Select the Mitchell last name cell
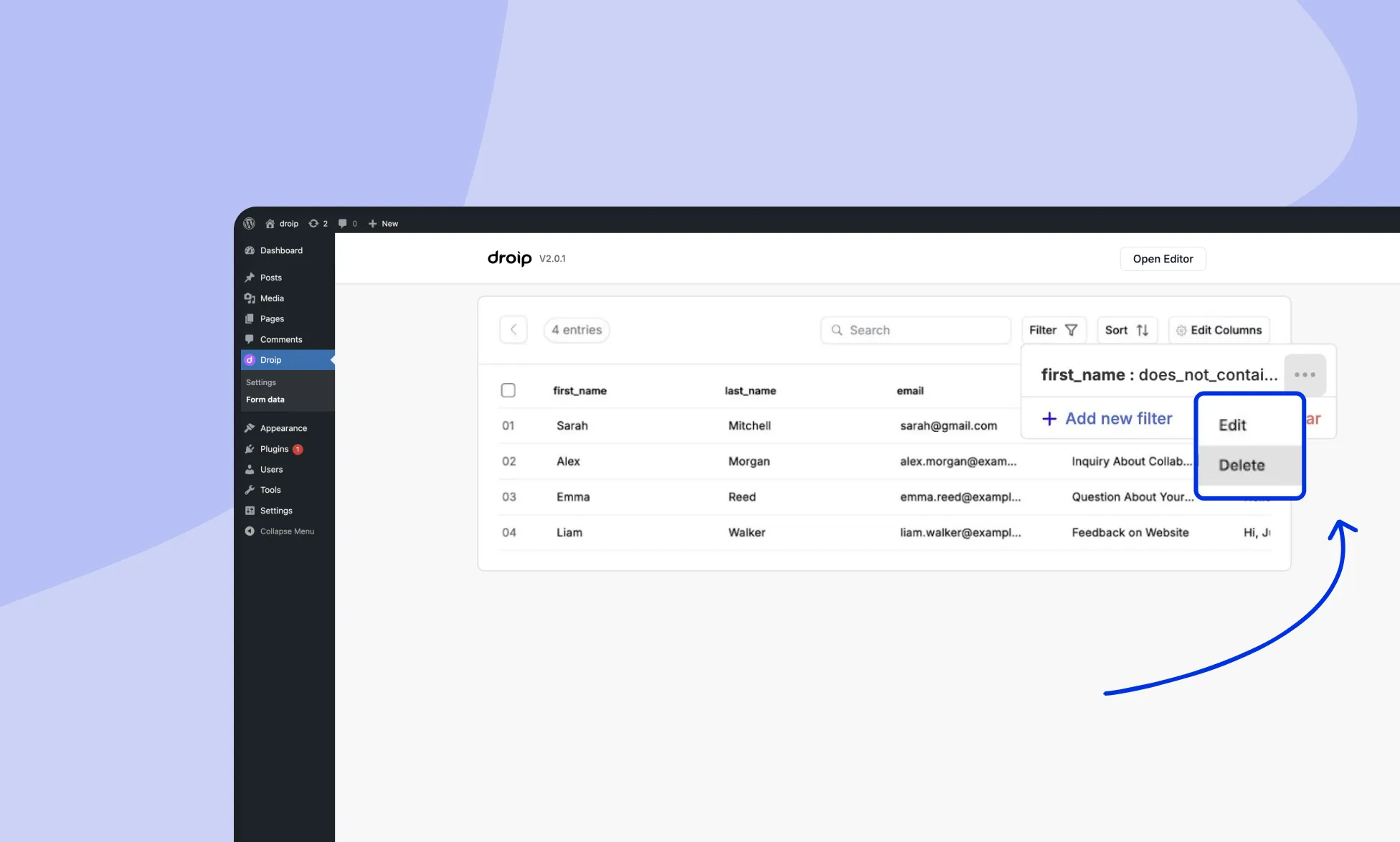 click(x=749, y=425)
